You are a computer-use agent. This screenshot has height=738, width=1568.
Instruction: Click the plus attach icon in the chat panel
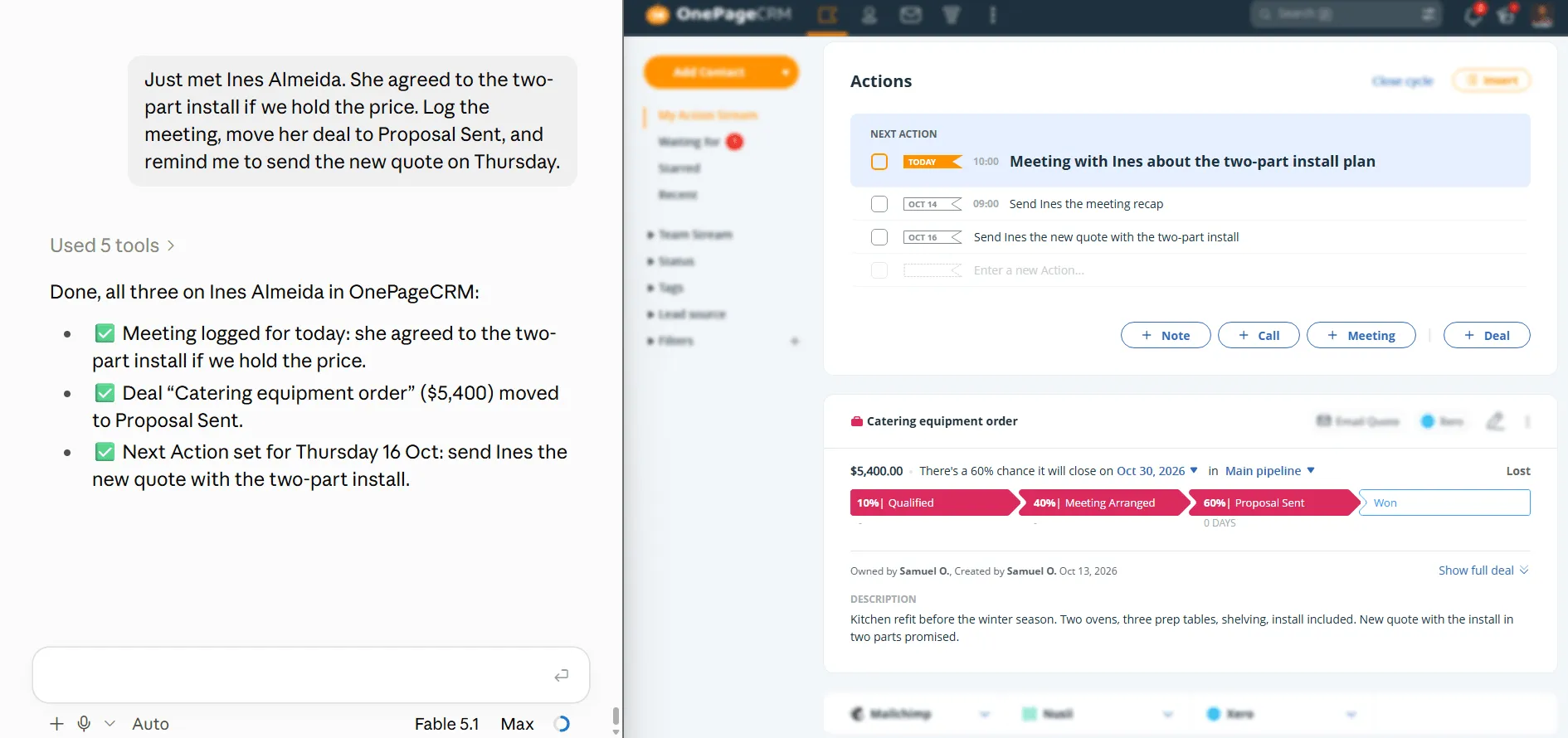point(56,724)
